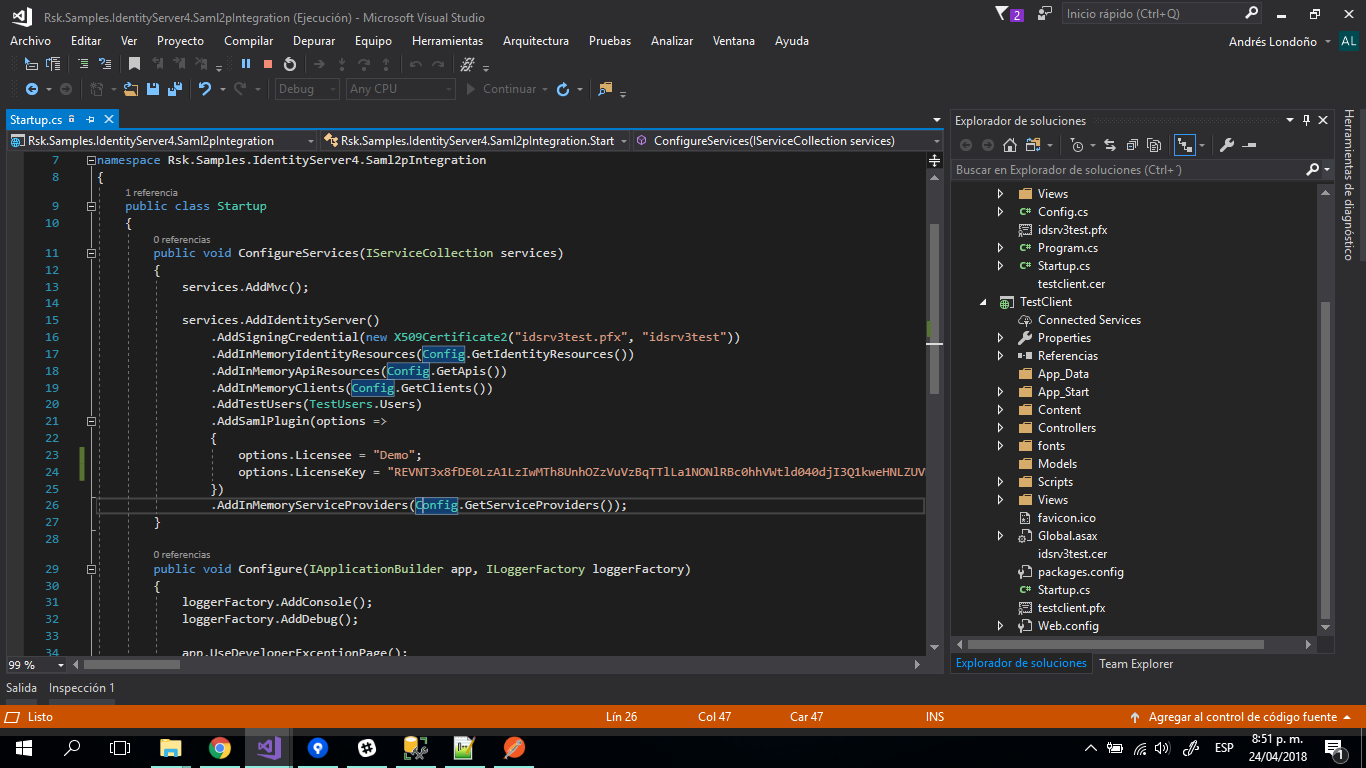Restart the debugging session

[289, 64]
